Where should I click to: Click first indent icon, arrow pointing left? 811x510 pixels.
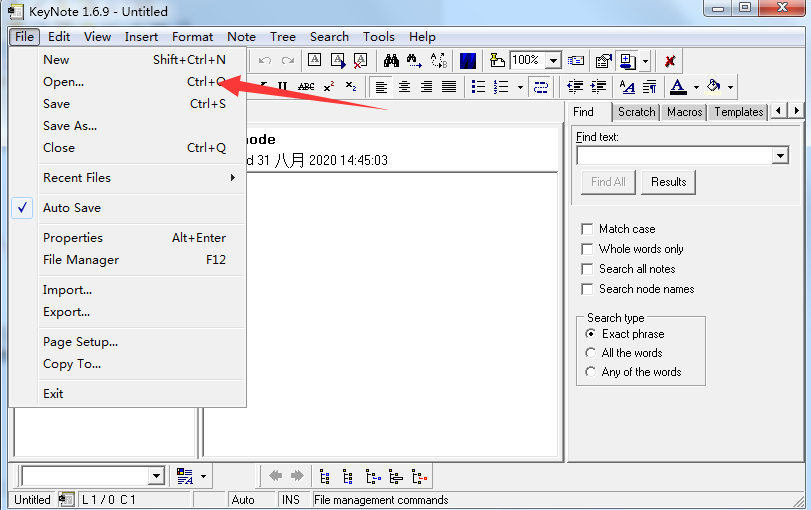(575, 87)
